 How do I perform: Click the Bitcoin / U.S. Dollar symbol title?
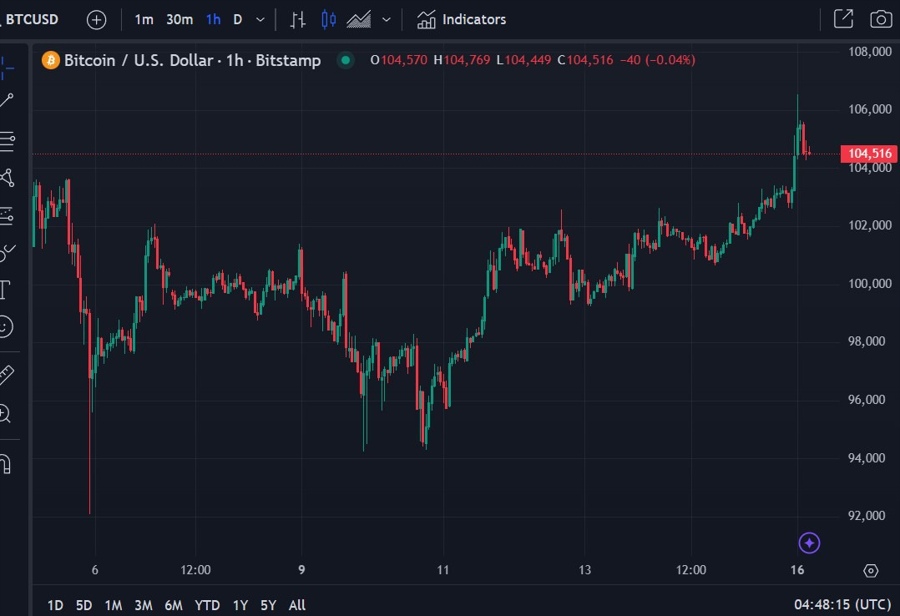click(192, 60)
